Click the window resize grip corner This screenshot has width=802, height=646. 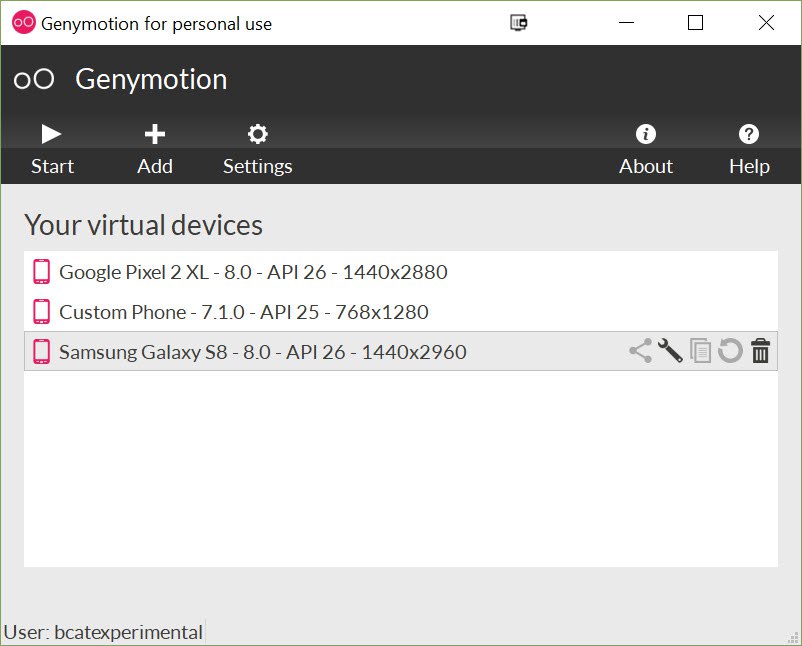[793, 637]
